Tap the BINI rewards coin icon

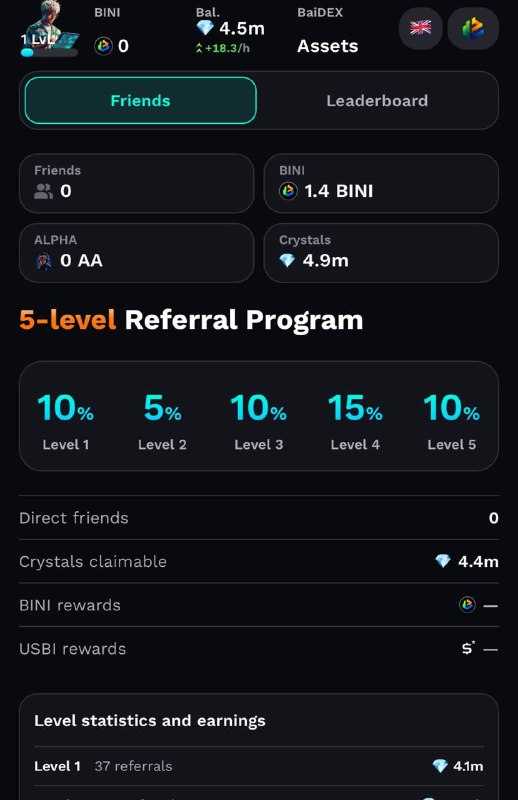467,605
